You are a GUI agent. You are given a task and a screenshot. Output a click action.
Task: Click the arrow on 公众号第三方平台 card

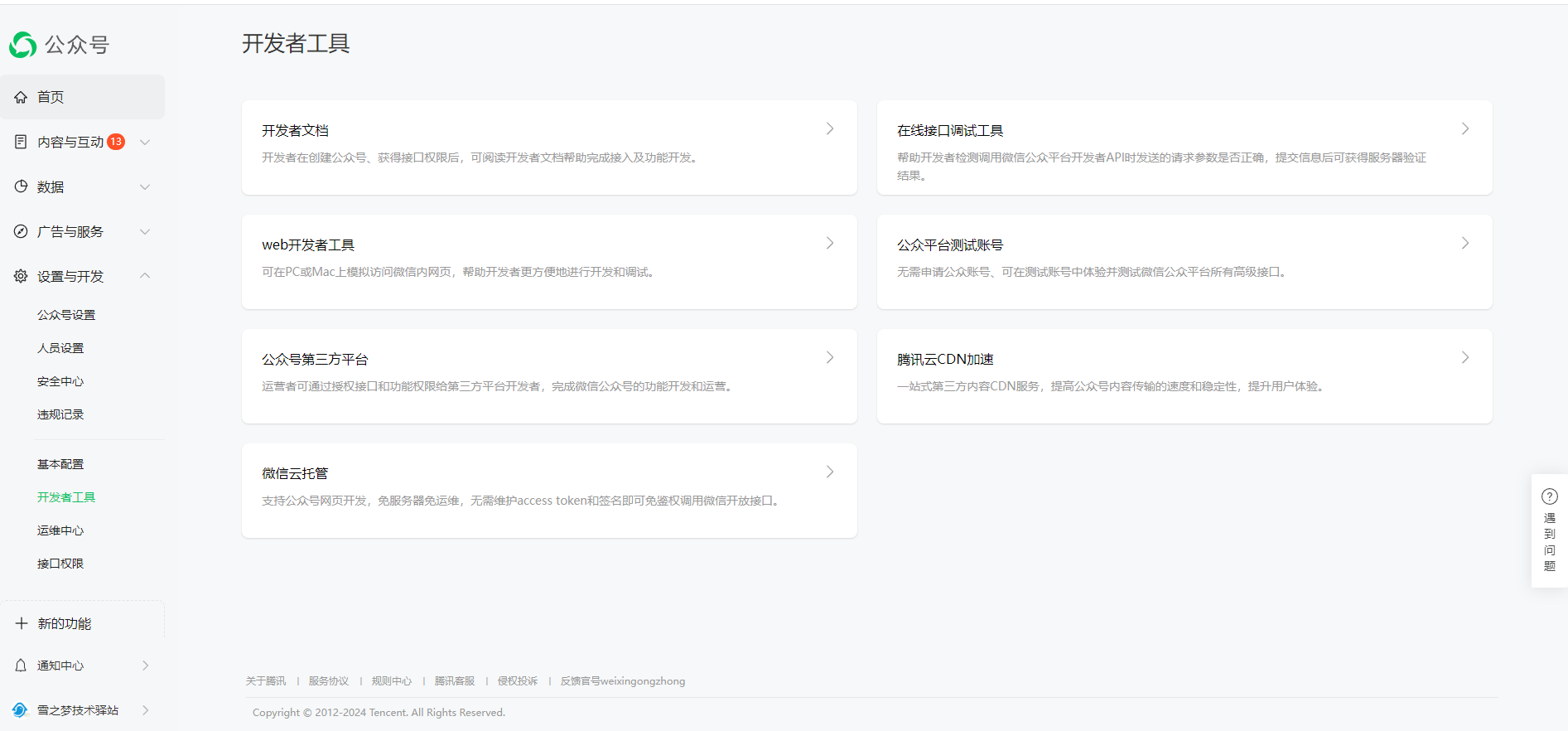click(830, 357)
